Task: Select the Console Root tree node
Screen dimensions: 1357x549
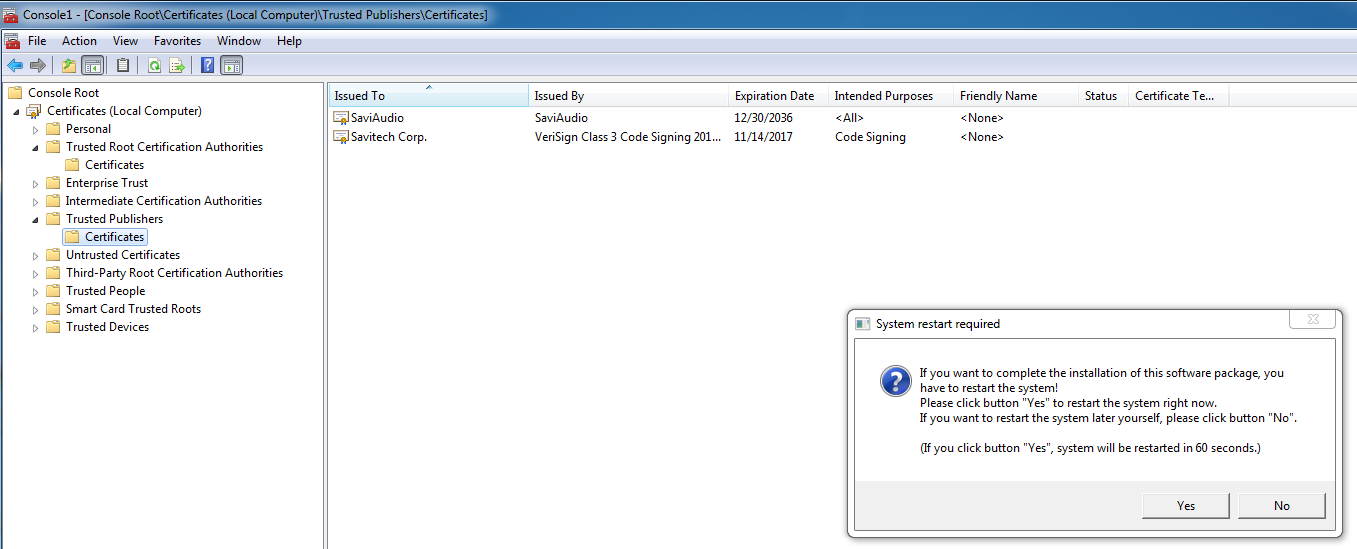Action: [x=63, y=93]
